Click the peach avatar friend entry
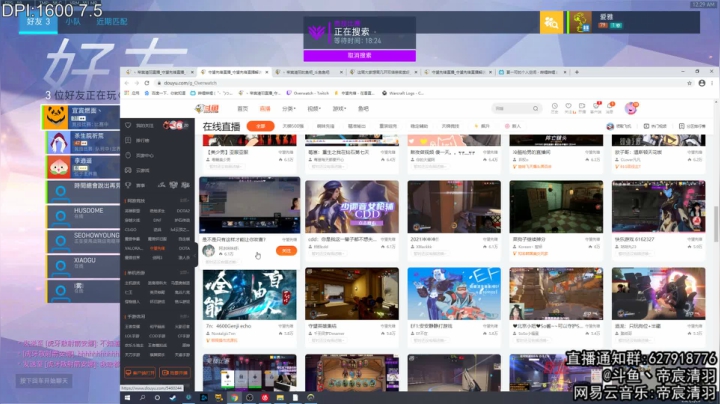 83,167
